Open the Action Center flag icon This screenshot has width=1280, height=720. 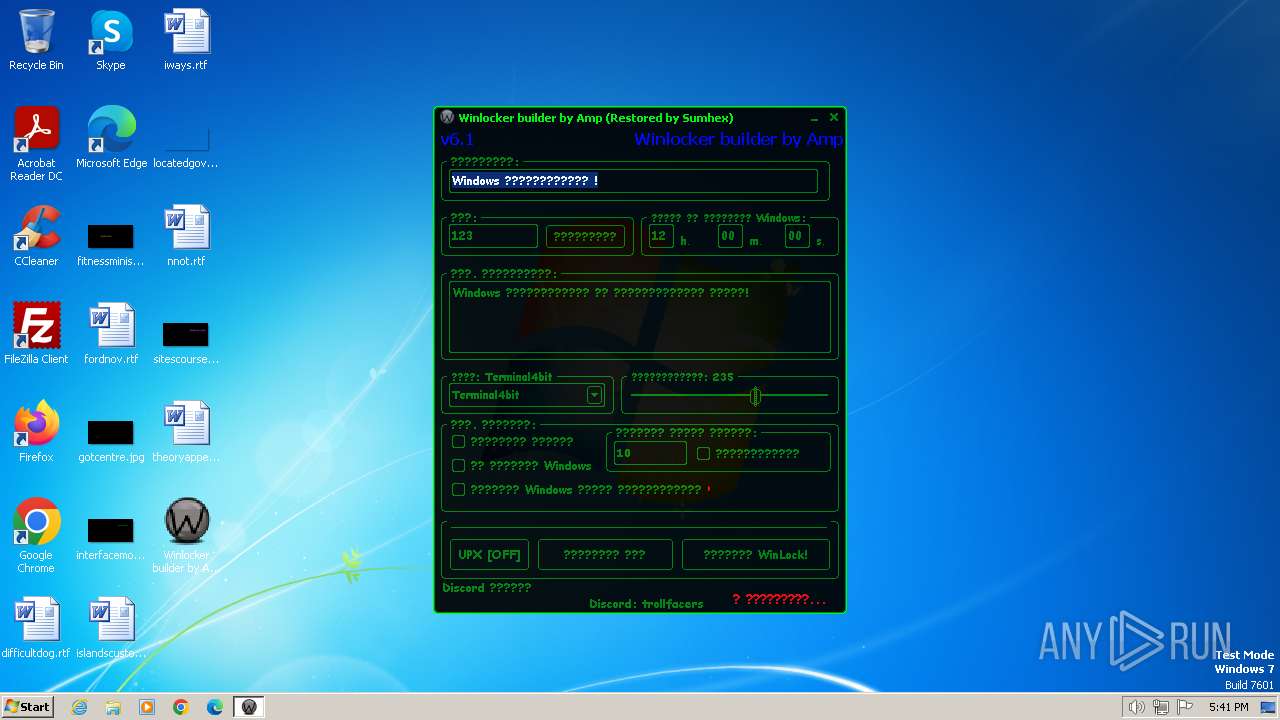point(1185,707)
